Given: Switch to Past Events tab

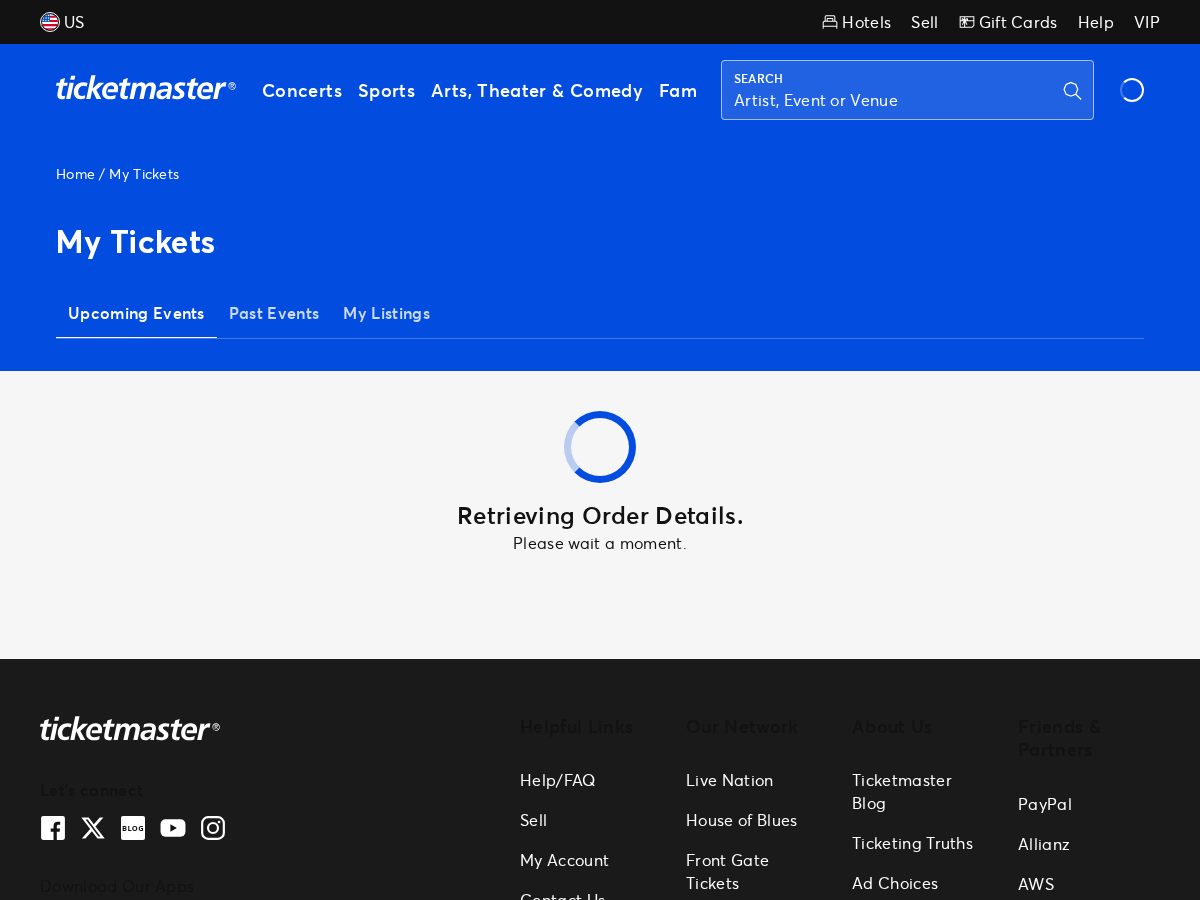Looking at the screenshot, I should coord(274,313).
